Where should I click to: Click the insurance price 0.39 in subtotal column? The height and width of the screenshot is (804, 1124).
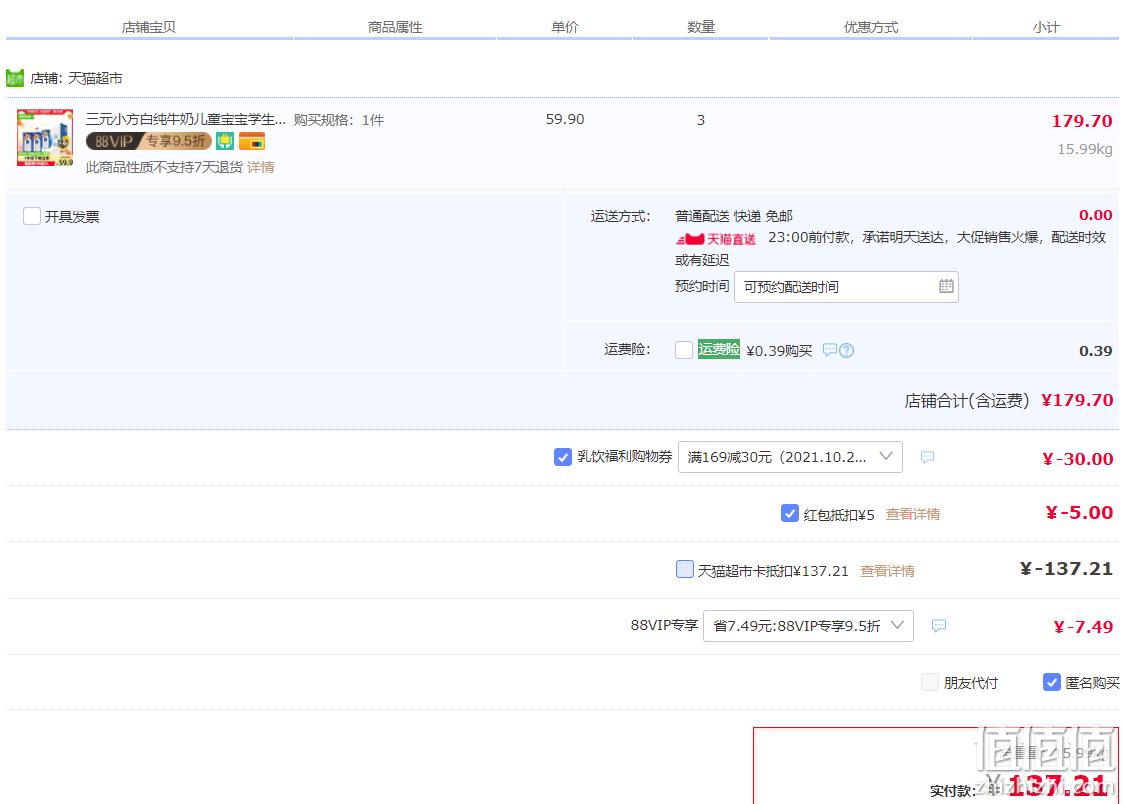[x=1095, y=351]
